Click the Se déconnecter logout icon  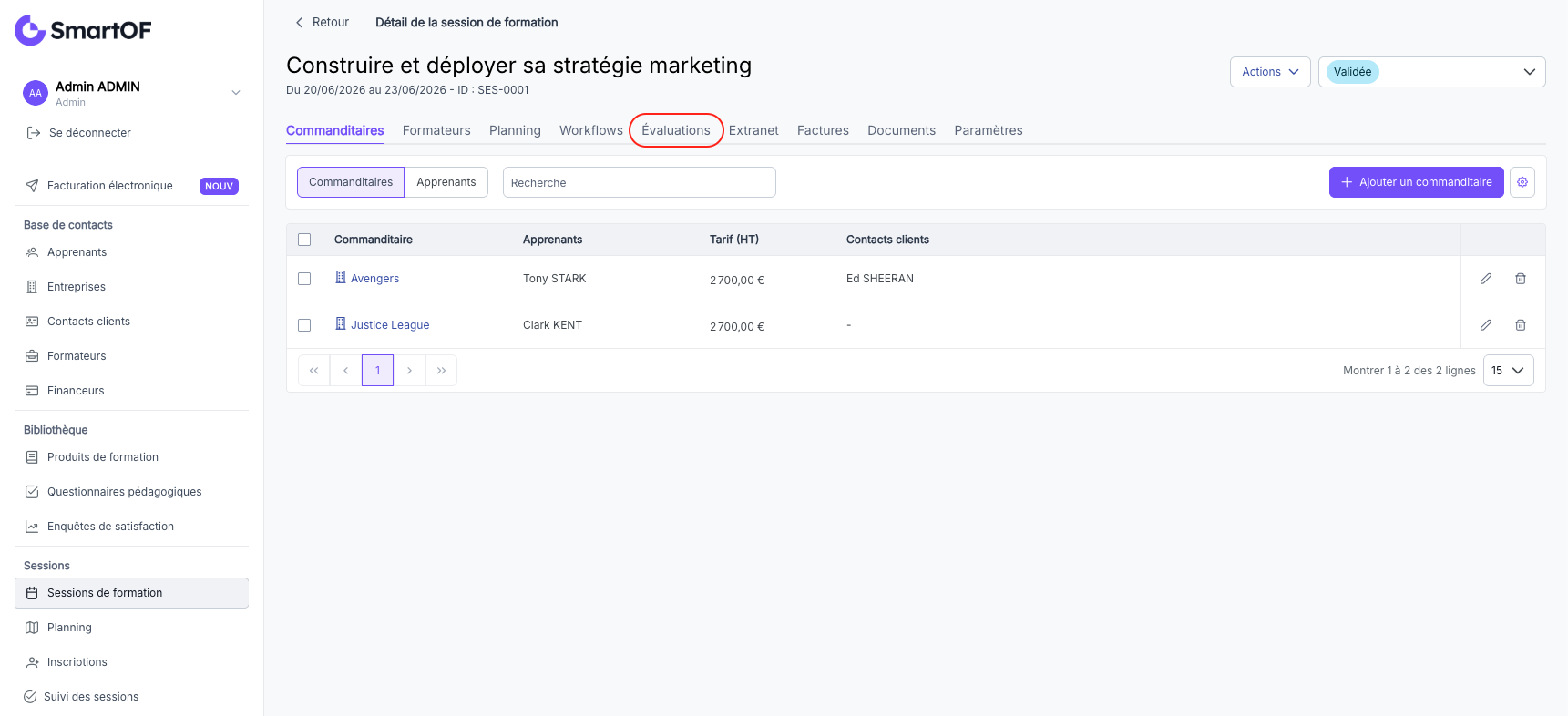34,133
